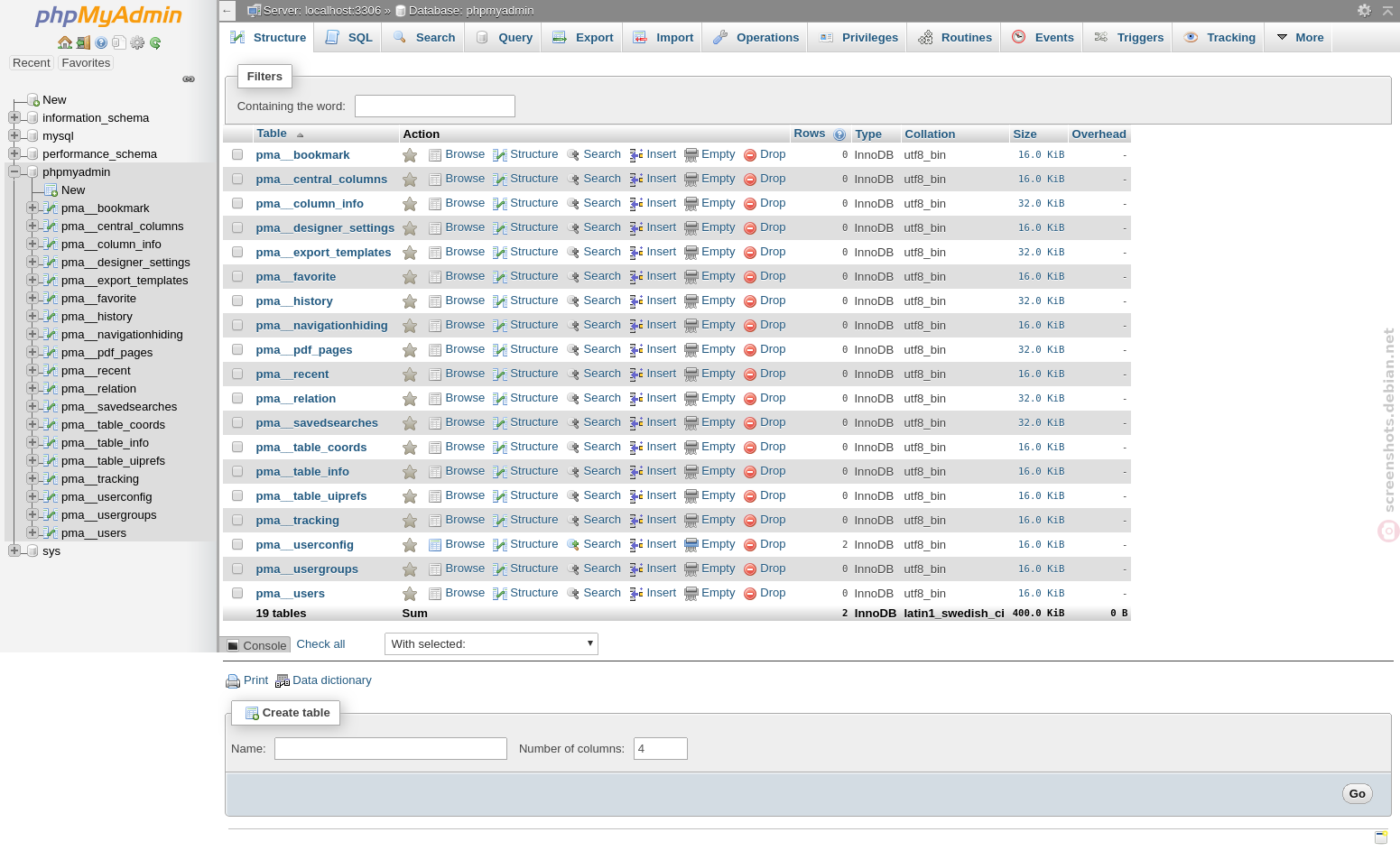Open the Operations tab
This screenshot has width=1400, height=860.
coord(756,38)
